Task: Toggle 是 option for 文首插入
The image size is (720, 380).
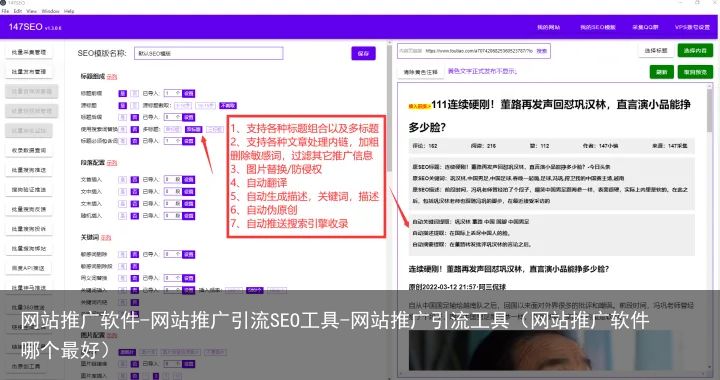Action: pyautogui.click(x=122, y=179)
